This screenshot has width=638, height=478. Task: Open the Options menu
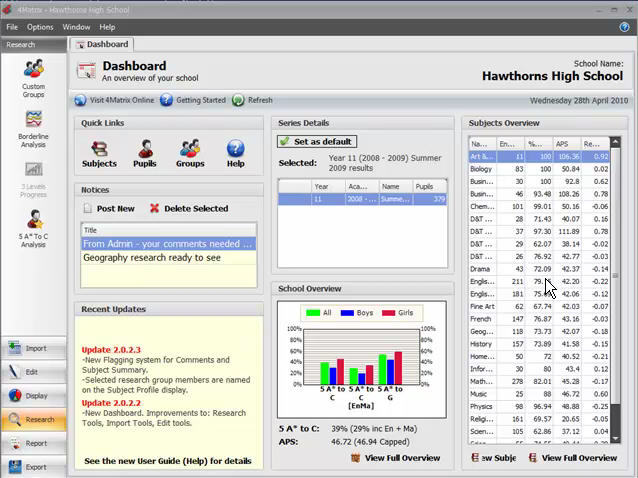pyautogui.click(x=40, y=27)
